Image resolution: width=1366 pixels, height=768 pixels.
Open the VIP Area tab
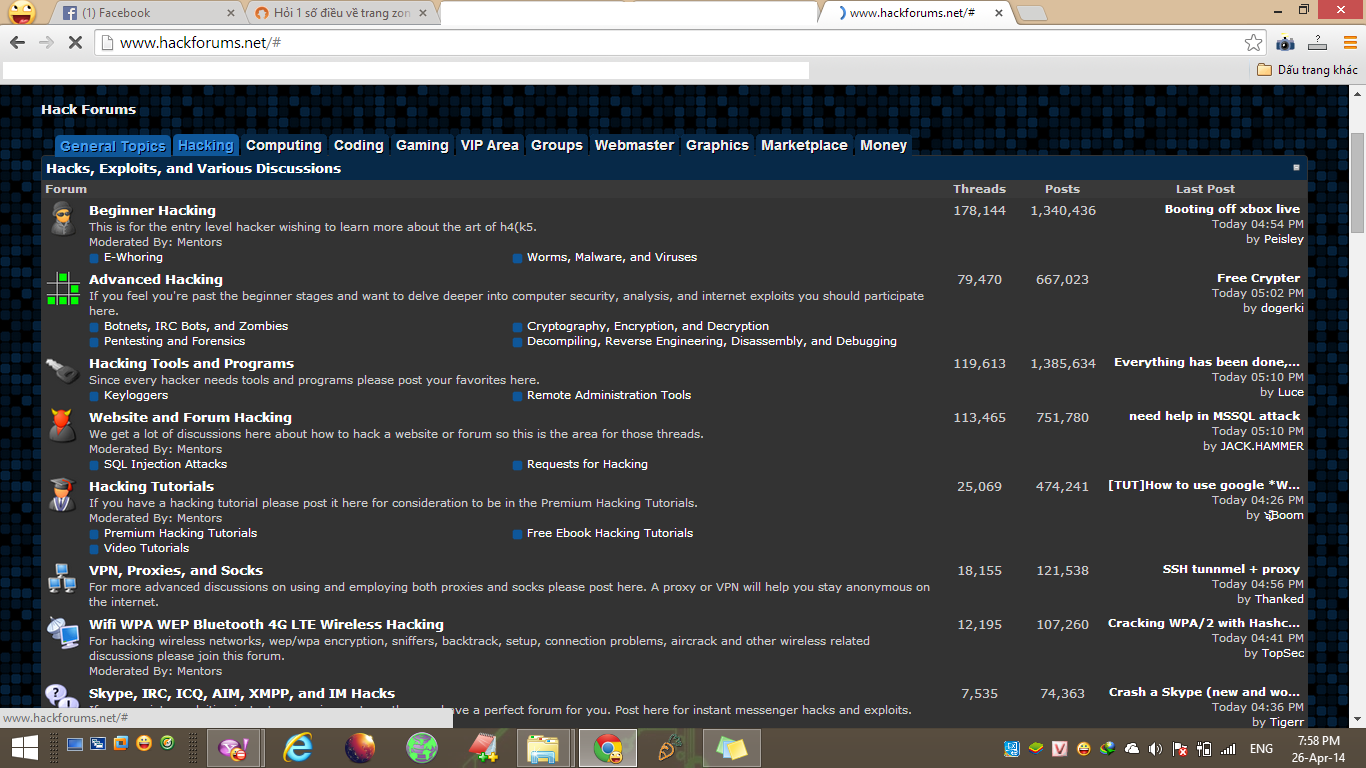pyautogui.click(x=490, y=145)
